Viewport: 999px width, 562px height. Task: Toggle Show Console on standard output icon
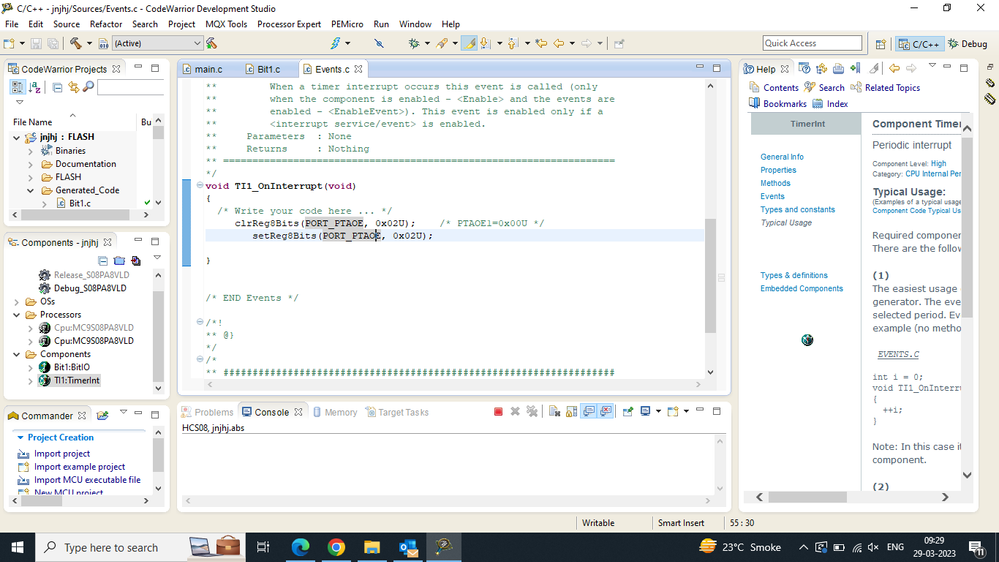point(589,412)
